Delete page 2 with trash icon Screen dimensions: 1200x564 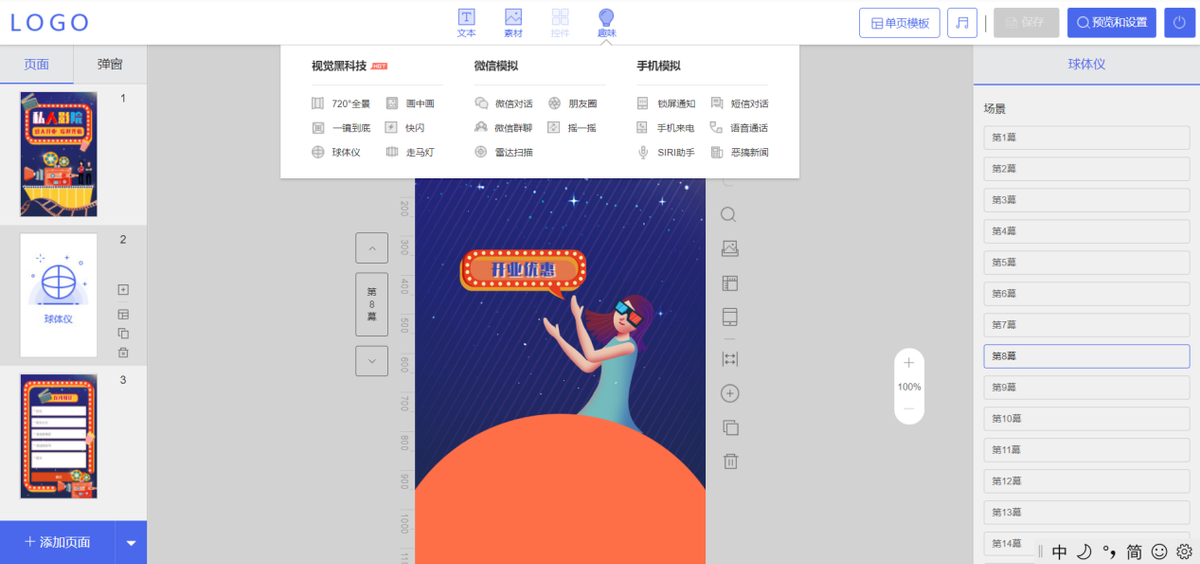[x=123, y=352]
